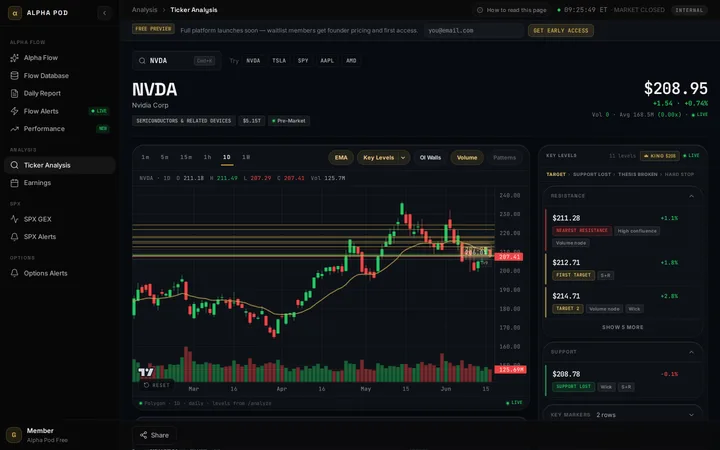Click the Member avatar icon

coord(14,435)
